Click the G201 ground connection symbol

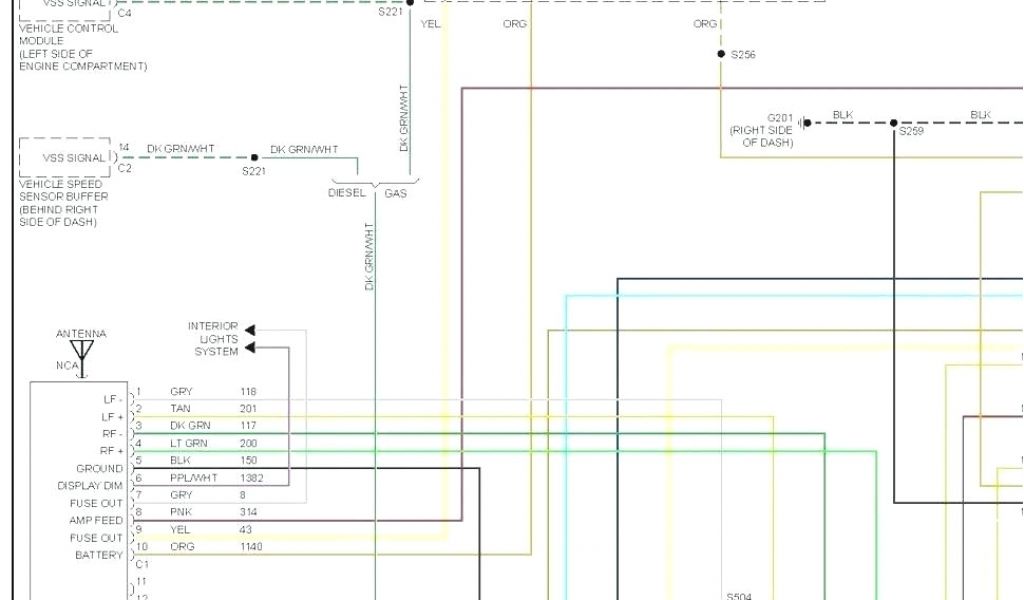[x=806, y=123]
